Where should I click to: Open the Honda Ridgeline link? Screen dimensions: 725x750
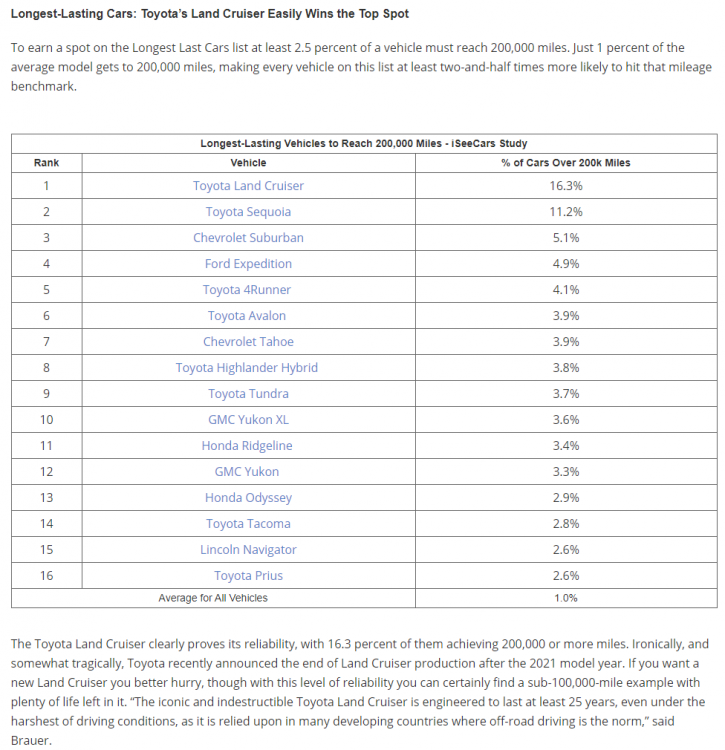tap(248, 446)
